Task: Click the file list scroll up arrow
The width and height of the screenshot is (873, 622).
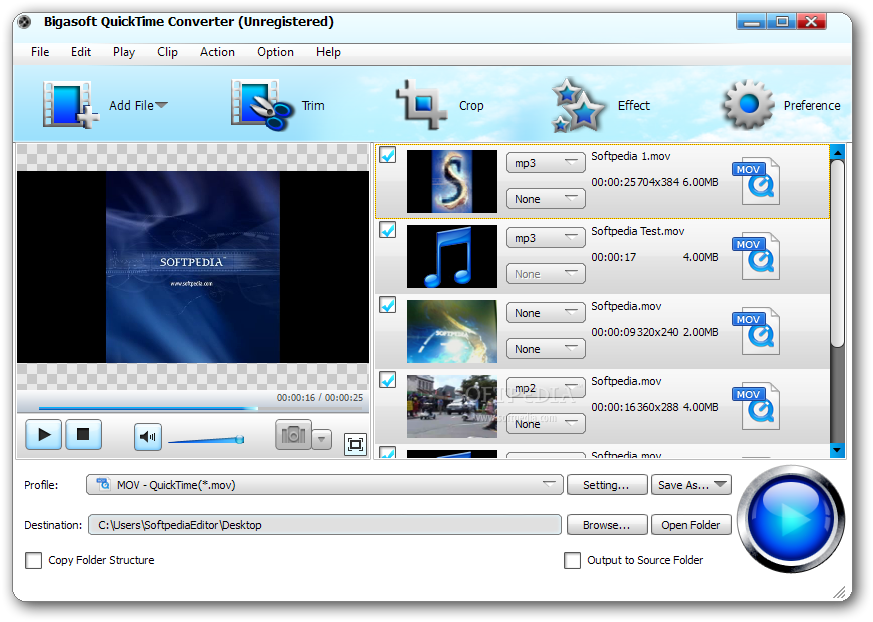Action: tap(837, 152)
